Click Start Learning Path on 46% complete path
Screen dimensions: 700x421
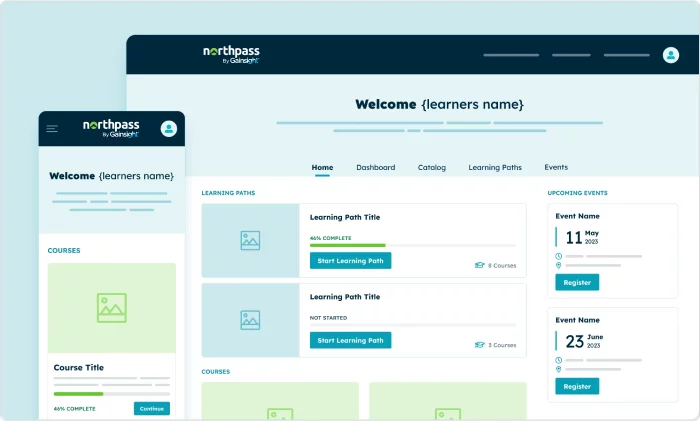[x=350, y=261]
